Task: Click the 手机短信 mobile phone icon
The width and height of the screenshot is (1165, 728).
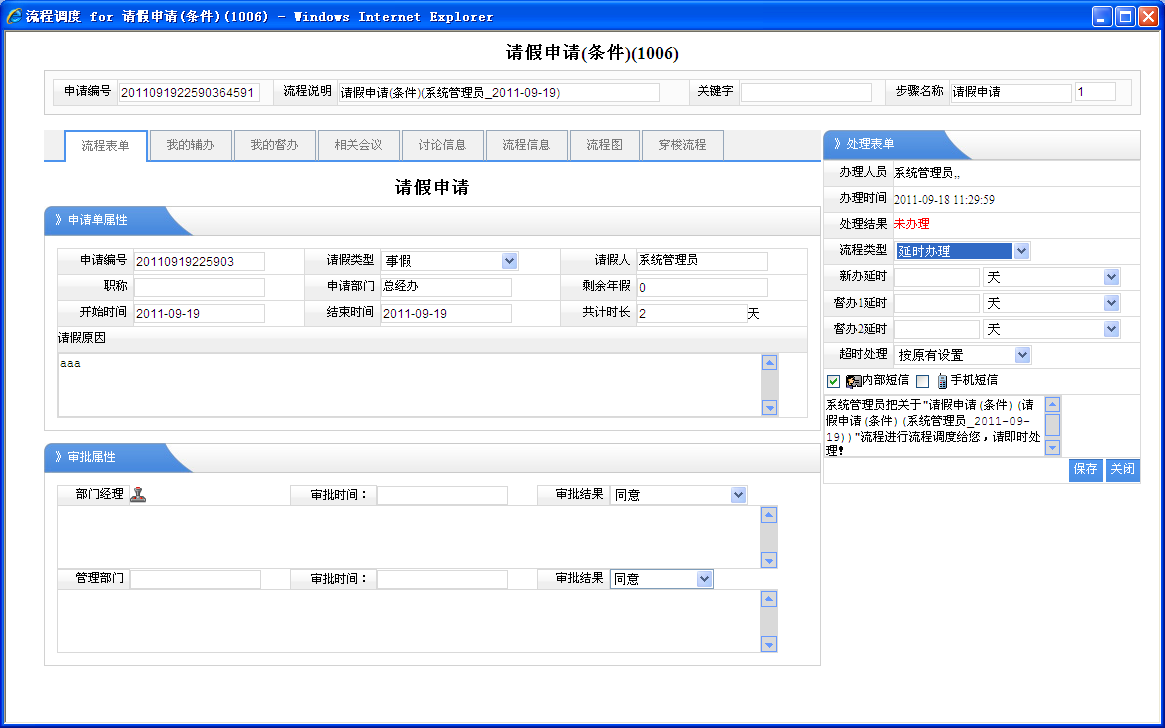Action: (x=942, y=381)
